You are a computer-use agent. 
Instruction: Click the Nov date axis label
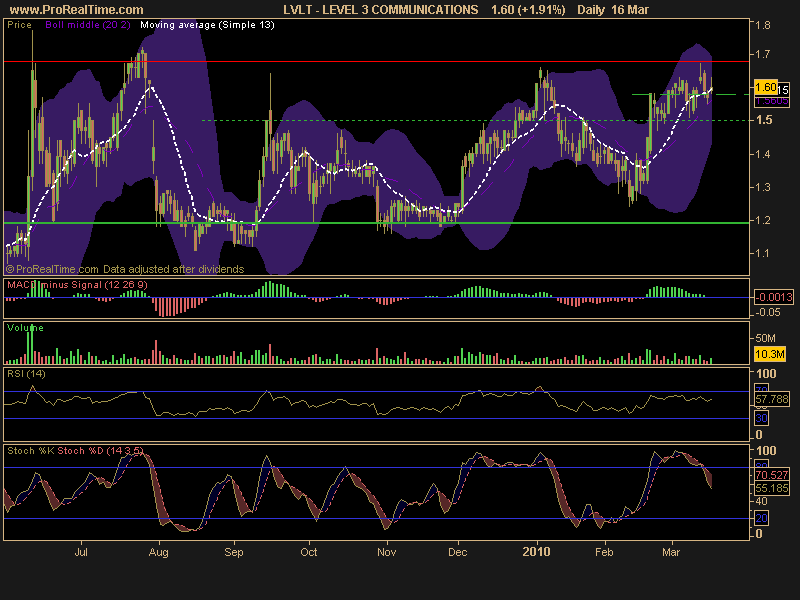(x=386, y=552)
